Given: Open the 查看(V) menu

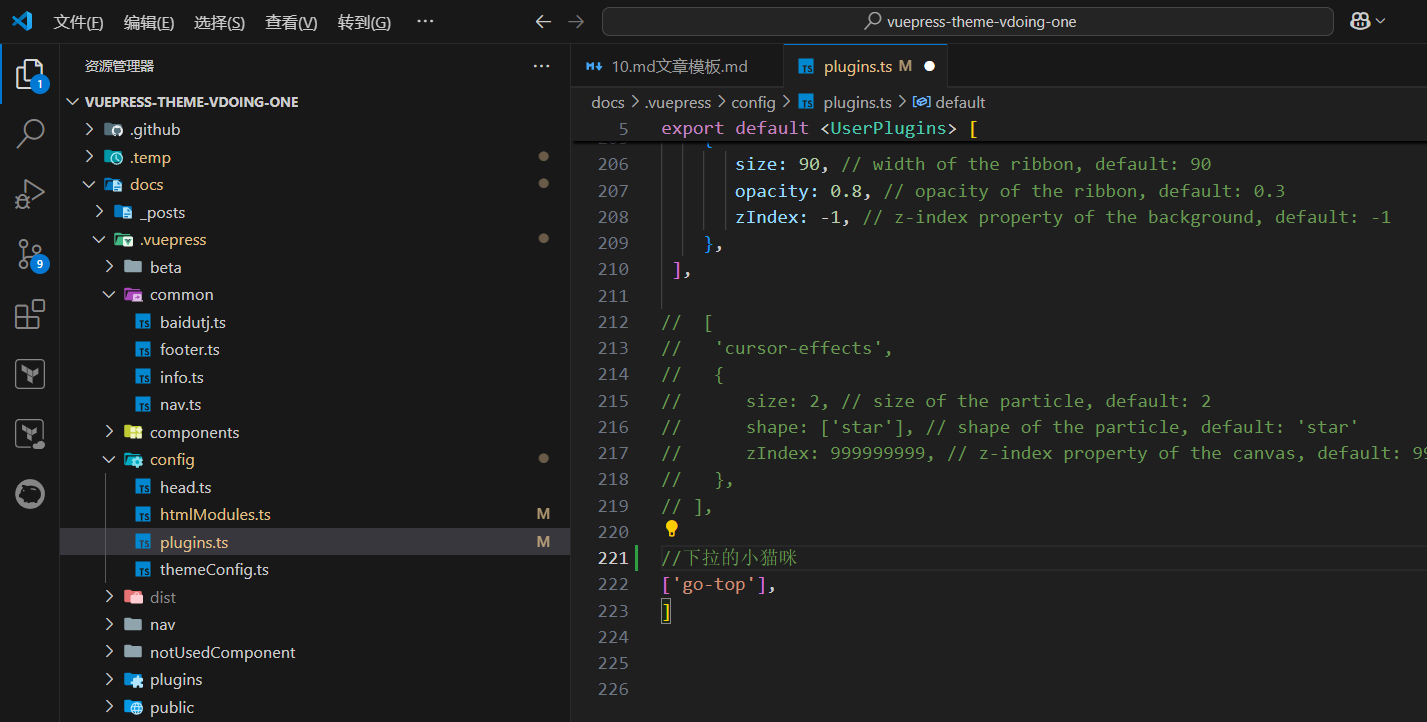Looking at the screenshot, I should [x=291, y=22].
